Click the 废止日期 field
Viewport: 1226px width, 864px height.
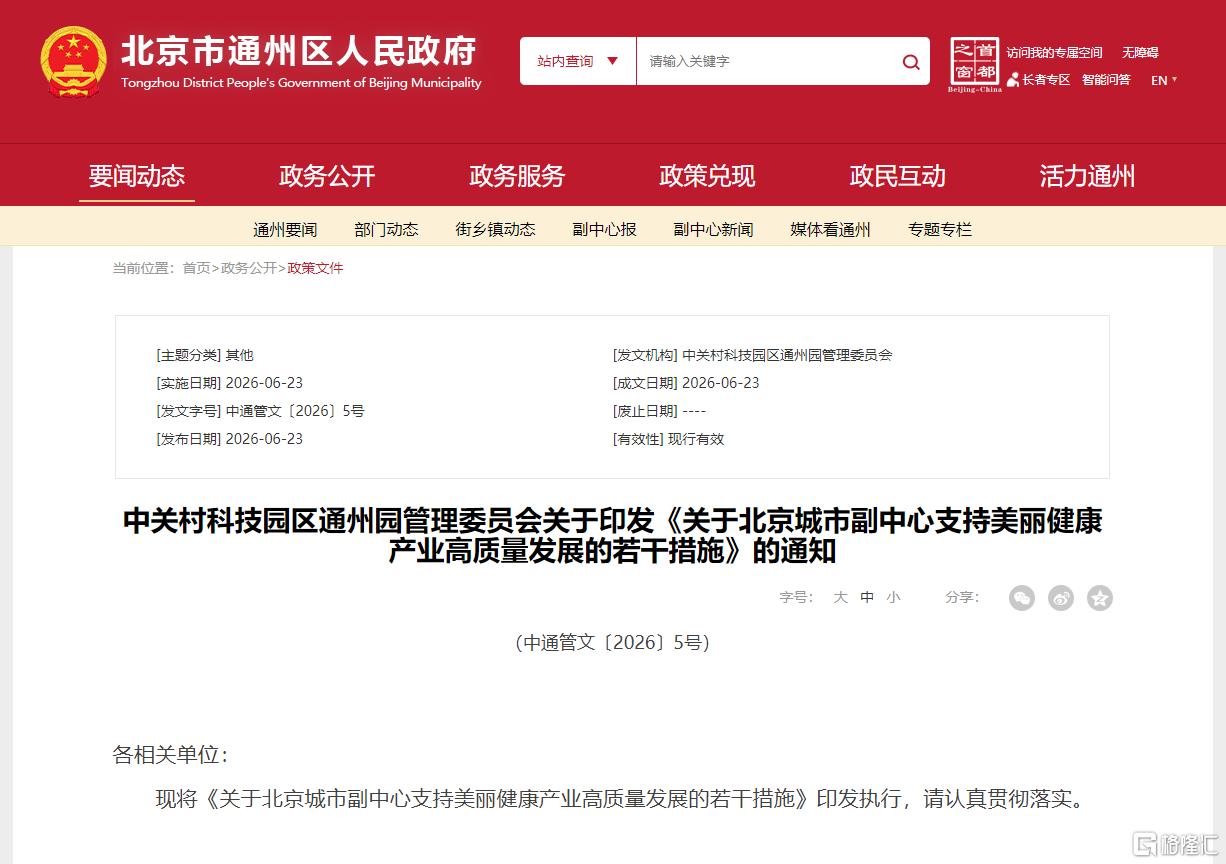pyautogui.click(x=659, y=411)
